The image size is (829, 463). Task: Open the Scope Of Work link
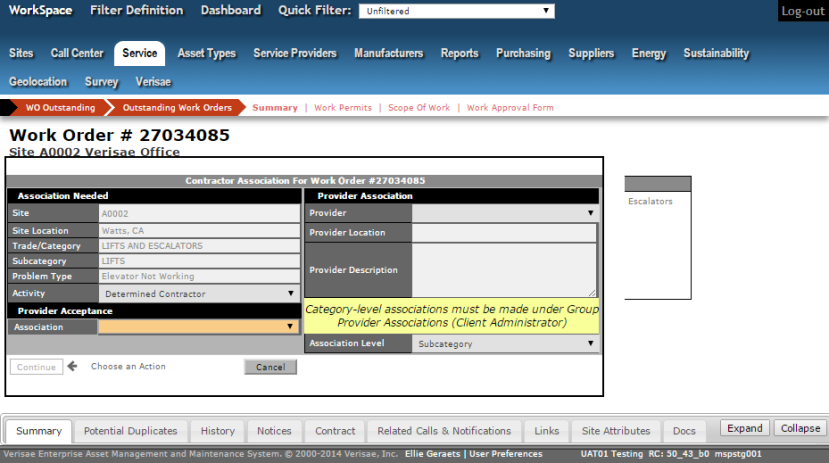coord(419,108)
